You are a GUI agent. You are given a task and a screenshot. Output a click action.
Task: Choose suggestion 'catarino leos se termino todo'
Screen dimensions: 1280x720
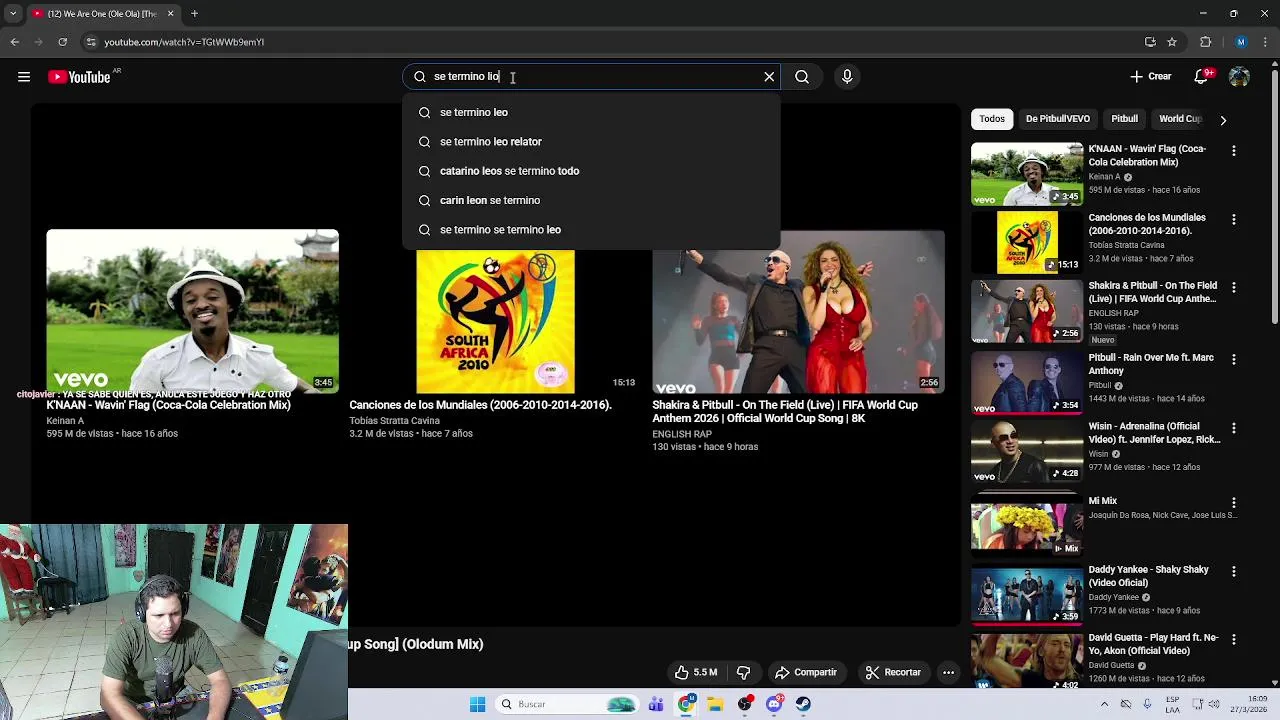coord(591,171)
